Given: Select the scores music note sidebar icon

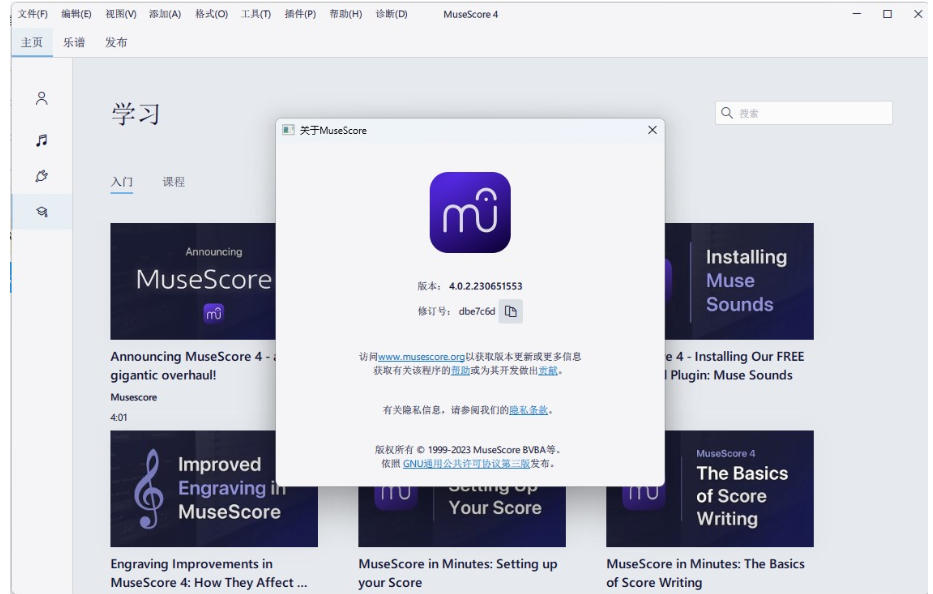Looking at the screenshot, I should 42,141.
